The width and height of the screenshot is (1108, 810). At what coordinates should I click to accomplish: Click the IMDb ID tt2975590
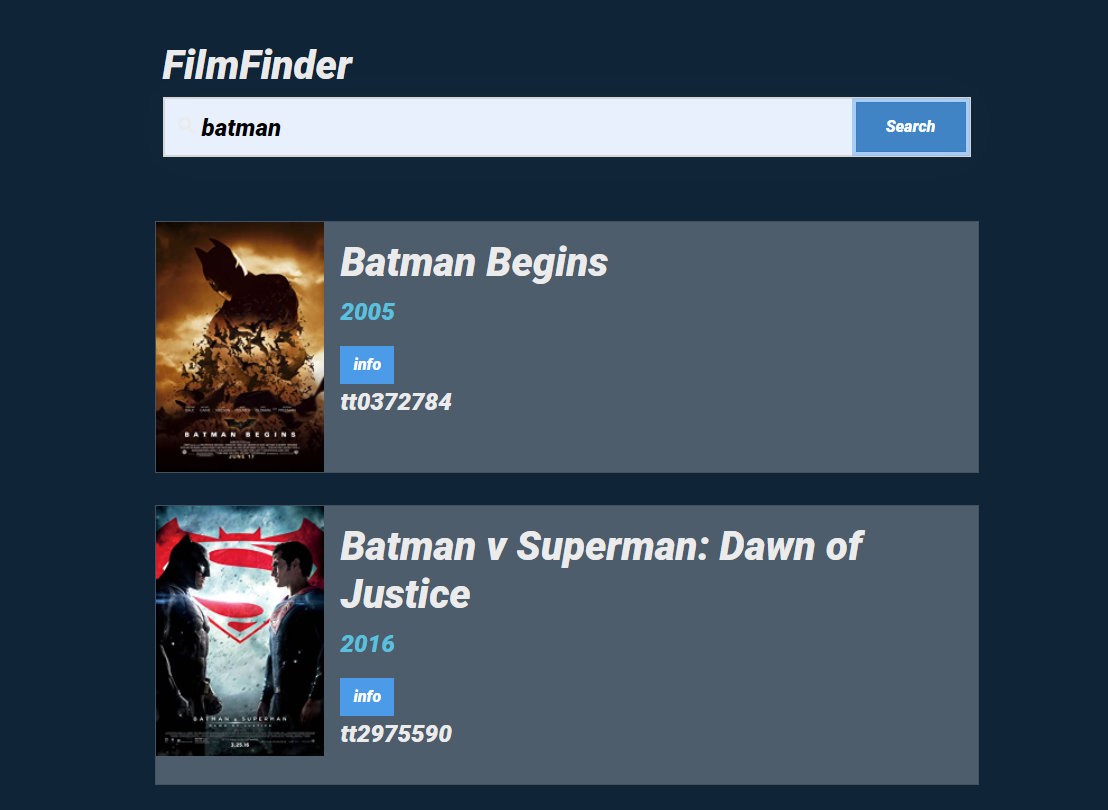[396, 734]
